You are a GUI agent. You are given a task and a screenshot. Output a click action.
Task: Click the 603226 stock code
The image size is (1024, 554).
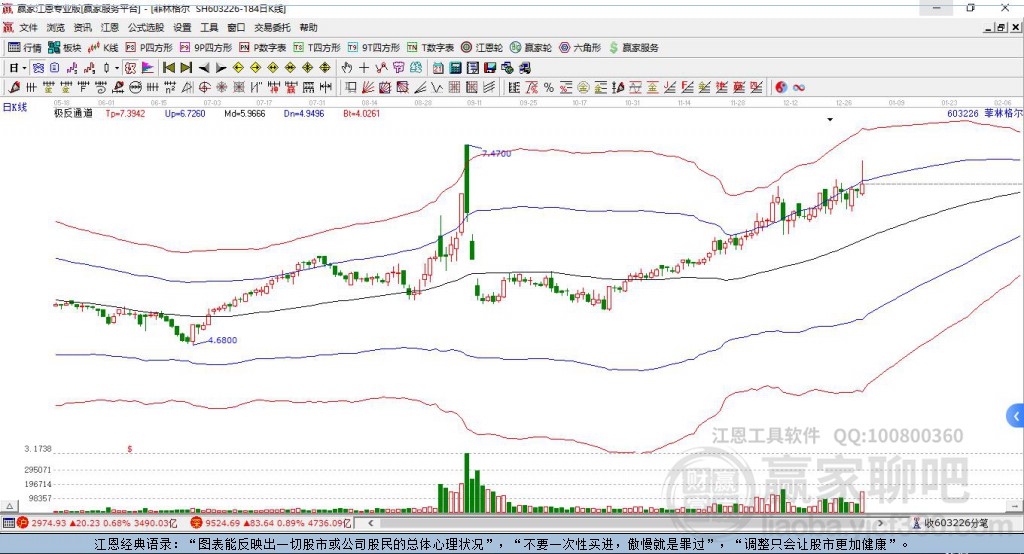tap(963, 114)
